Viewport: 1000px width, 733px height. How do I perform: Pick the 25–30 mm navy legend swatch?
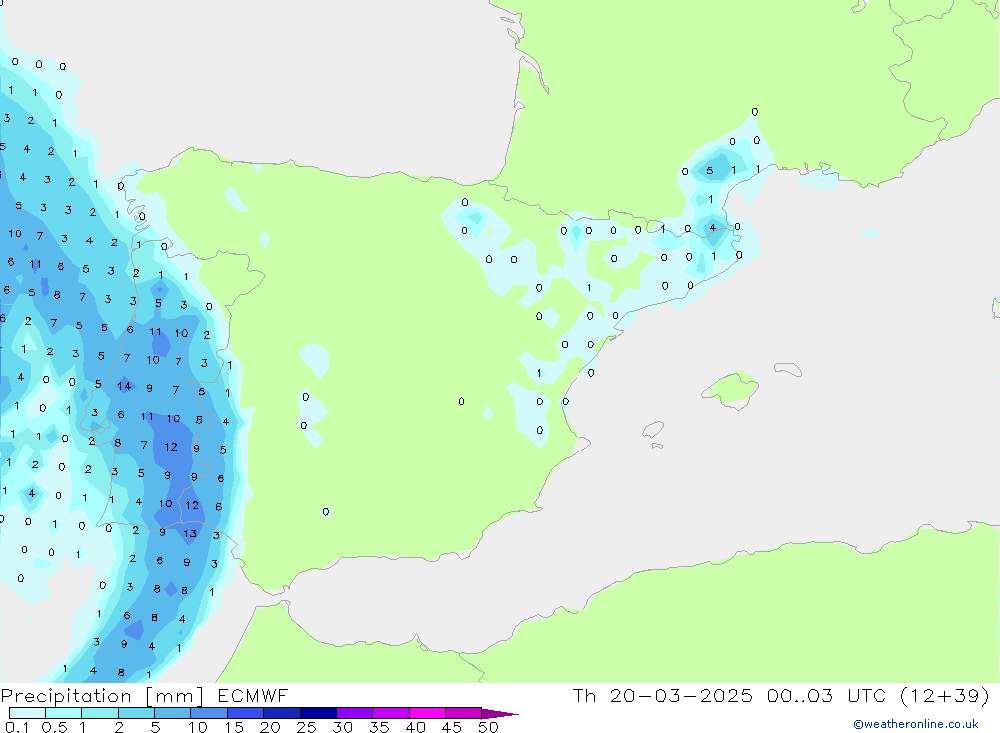point(318,713)
